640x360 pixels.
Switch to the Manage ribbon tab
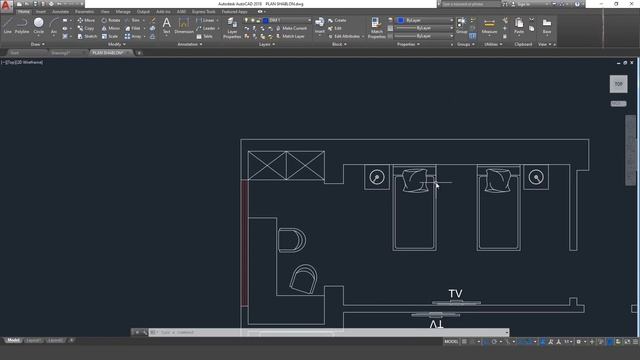click(123, 11)
